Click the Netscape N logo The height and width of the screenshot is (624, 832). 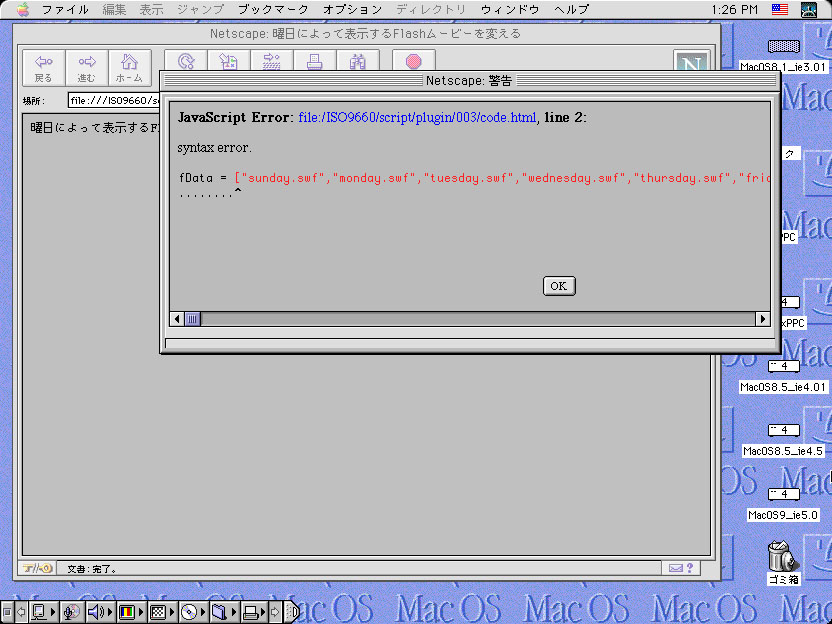click(x=691, y=62)
